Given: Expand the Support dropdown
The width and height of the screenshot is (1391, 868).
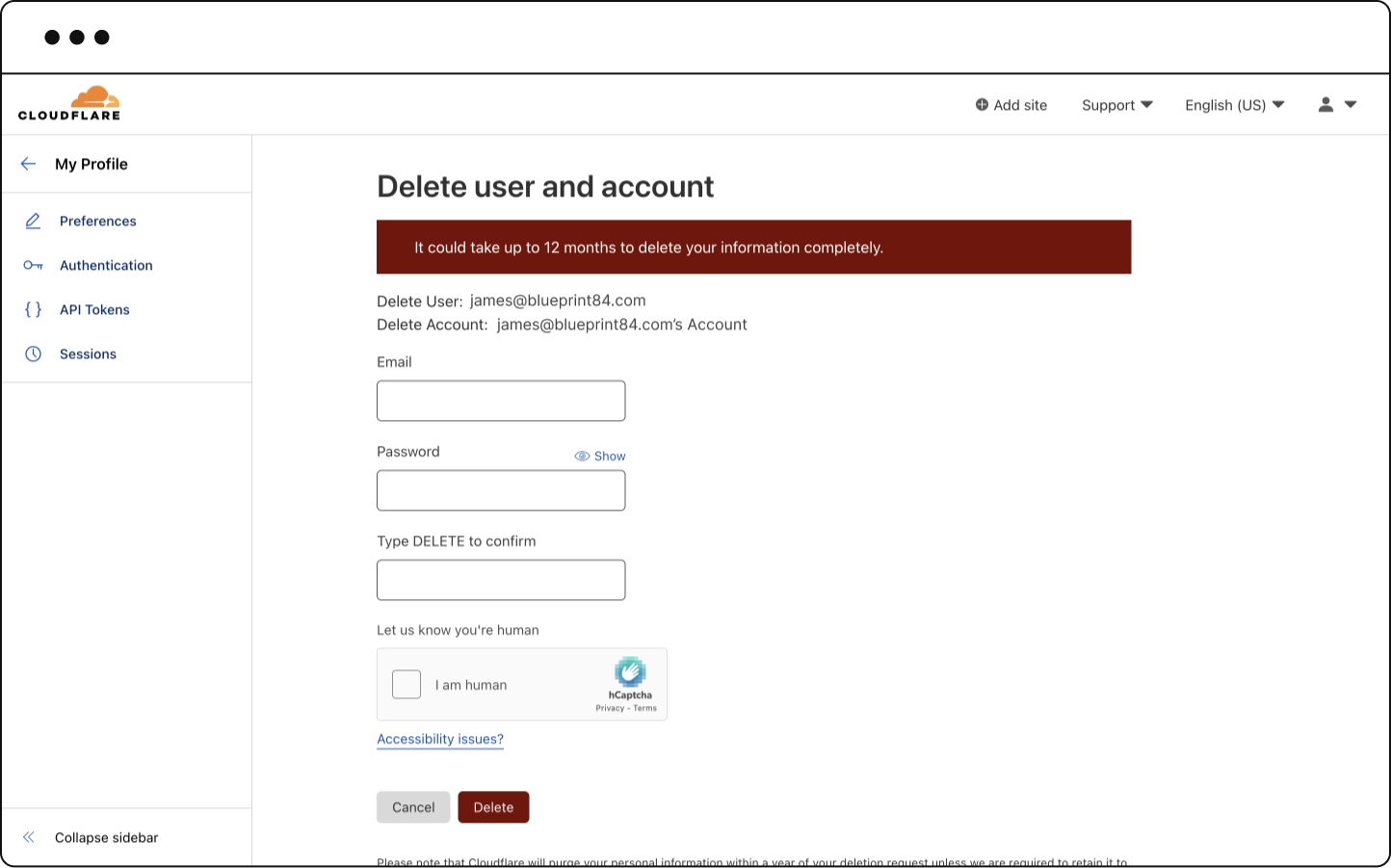Looking at the screenshot, I should pos(1117,105).
